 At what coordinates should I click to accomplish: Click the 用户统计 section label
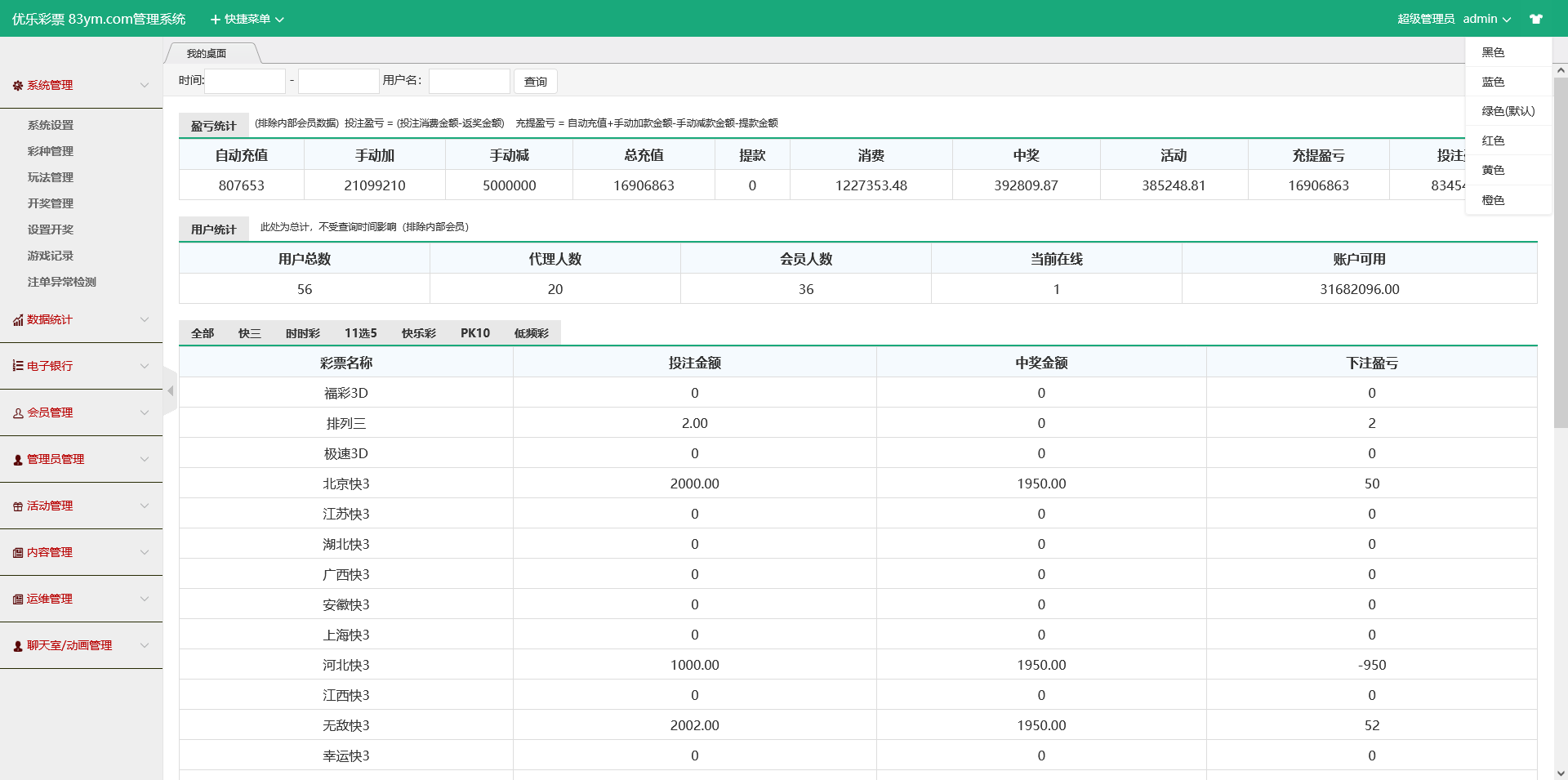point(214,230)
